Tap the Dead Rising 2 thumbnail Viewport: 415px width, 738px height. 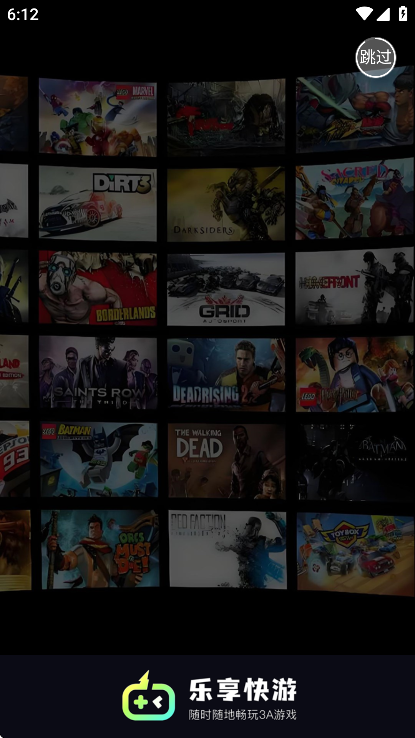227,375
